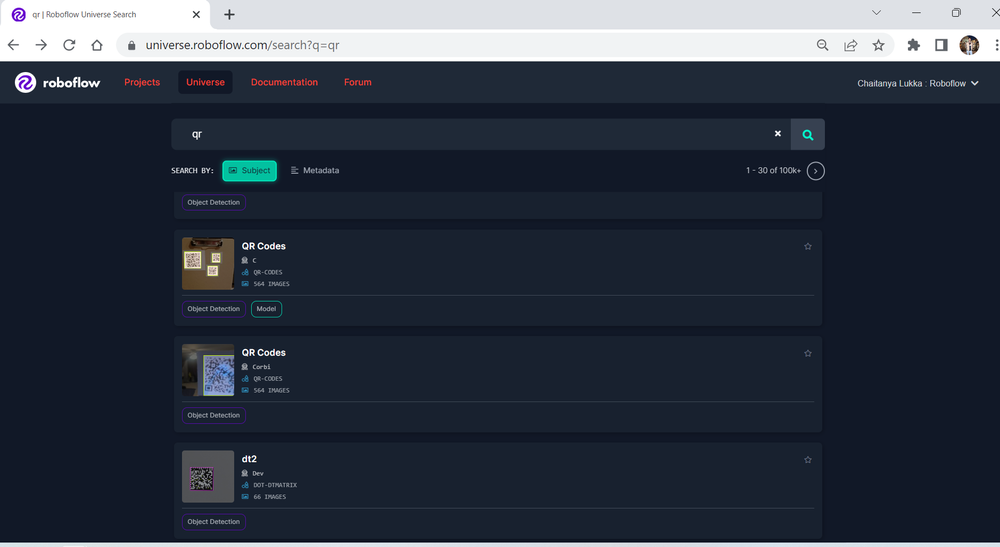Click the green search magnifier button
This screenshot has height=547, width=1000.
tap(807, 134)
